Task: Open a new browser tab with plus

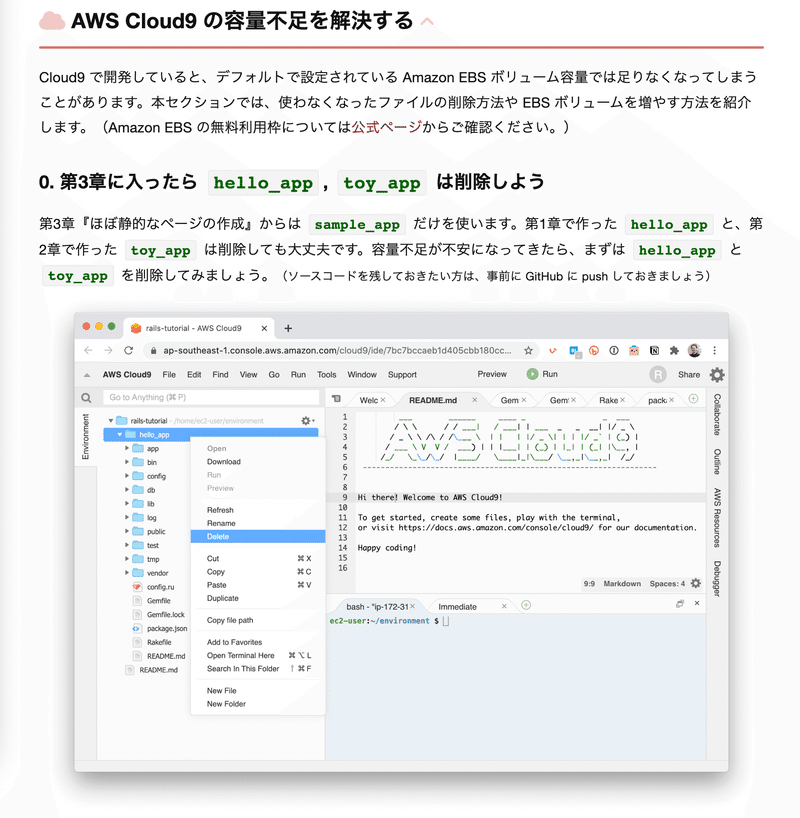Action: (x=288, y=328)
